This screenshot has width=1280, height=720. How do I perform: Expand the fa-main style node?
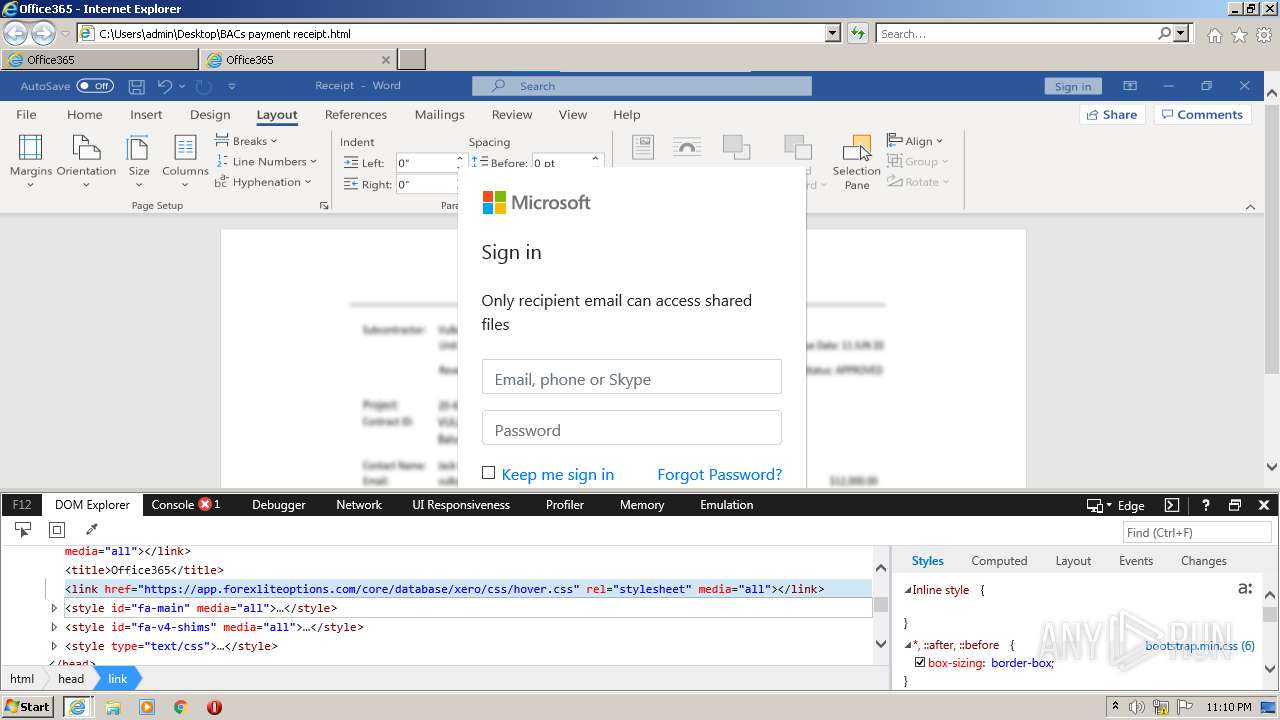(55, 608)
